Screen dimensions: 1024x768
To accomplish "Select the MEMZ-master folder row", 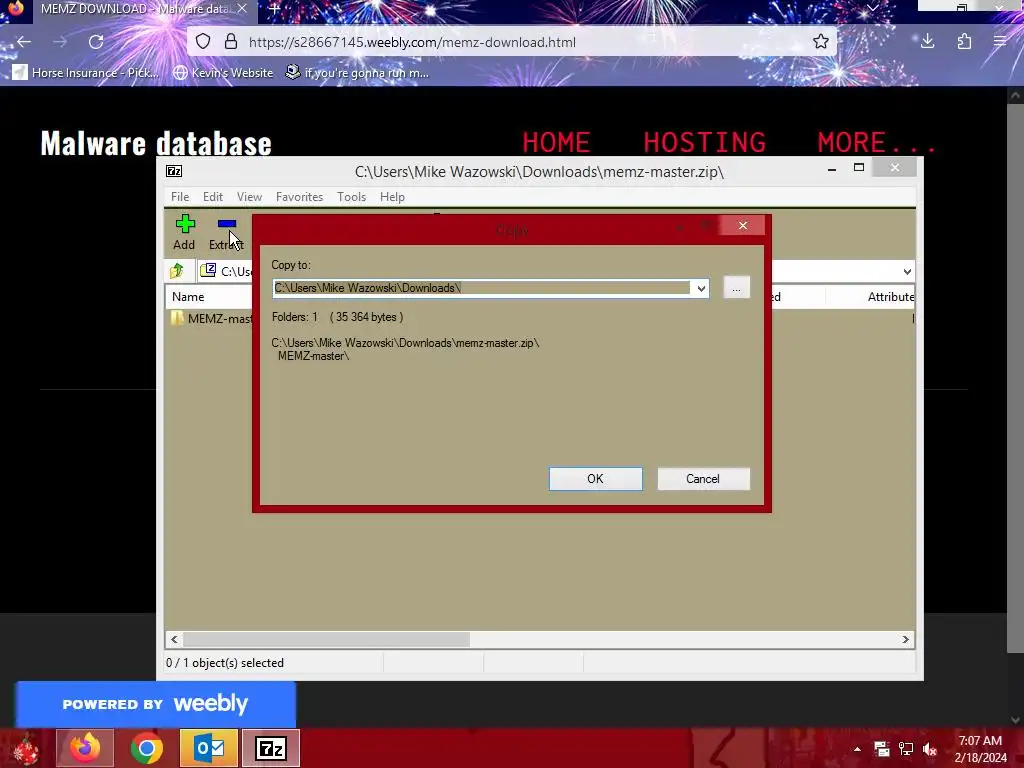I will pyautogui.click(x=212, y=319).
